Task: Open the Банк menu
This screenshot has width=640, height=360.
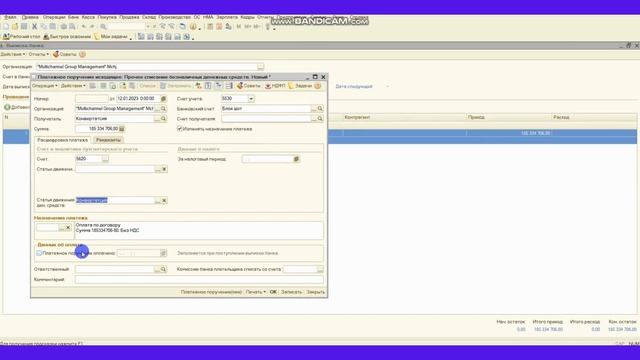Action: (73, 18)
